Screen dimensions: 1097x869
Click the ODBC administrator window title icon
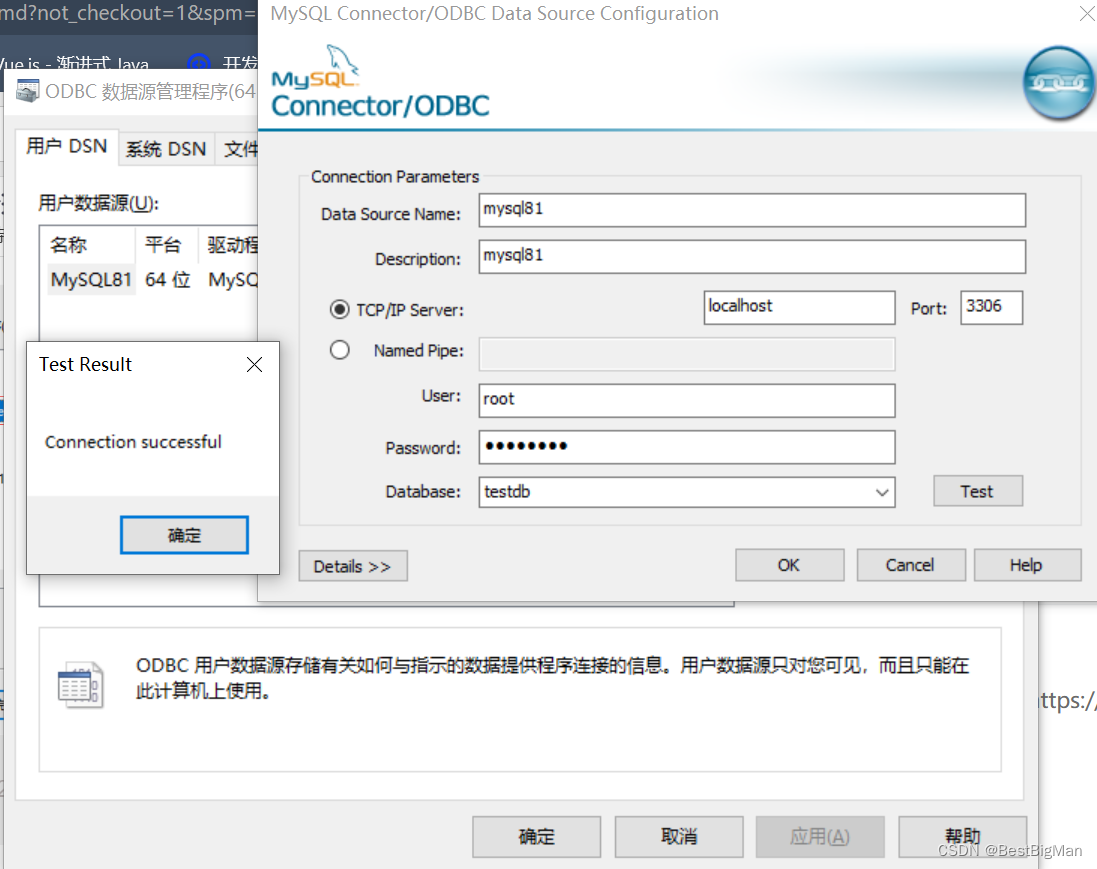(x=27, y=91)
